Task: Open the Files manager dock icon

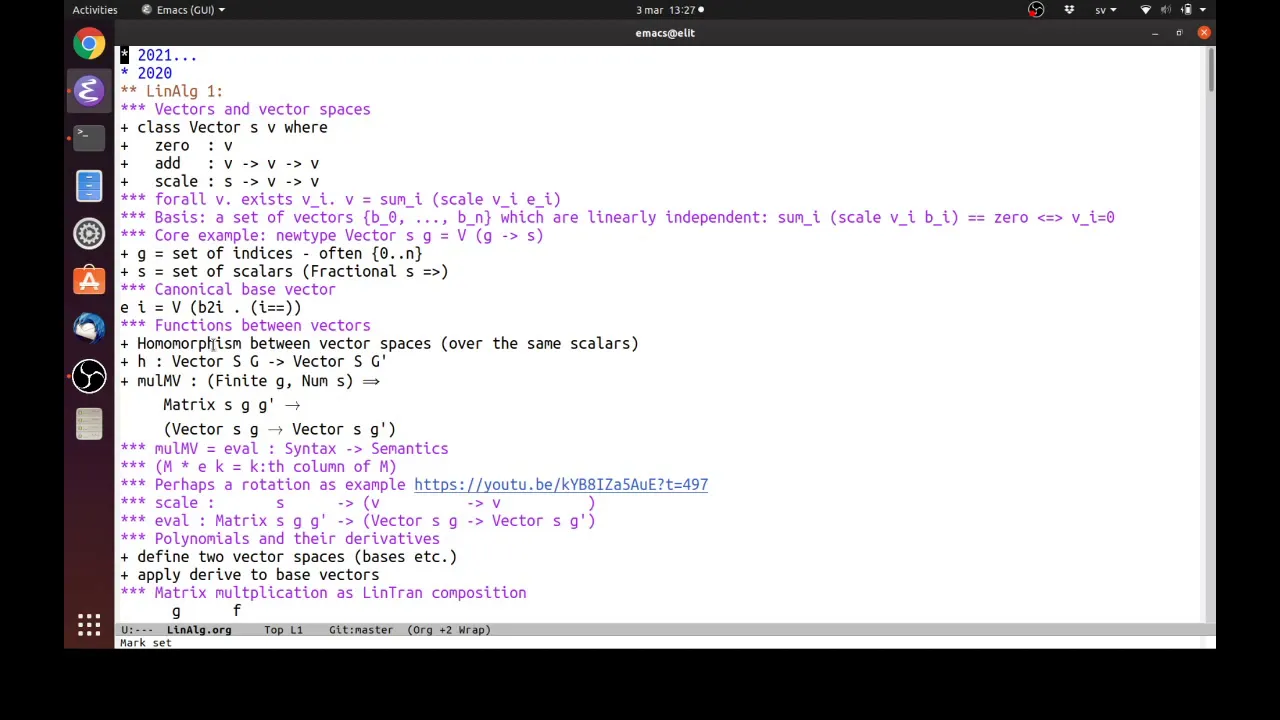Action: pyautogui.click(x=89, y=186)
